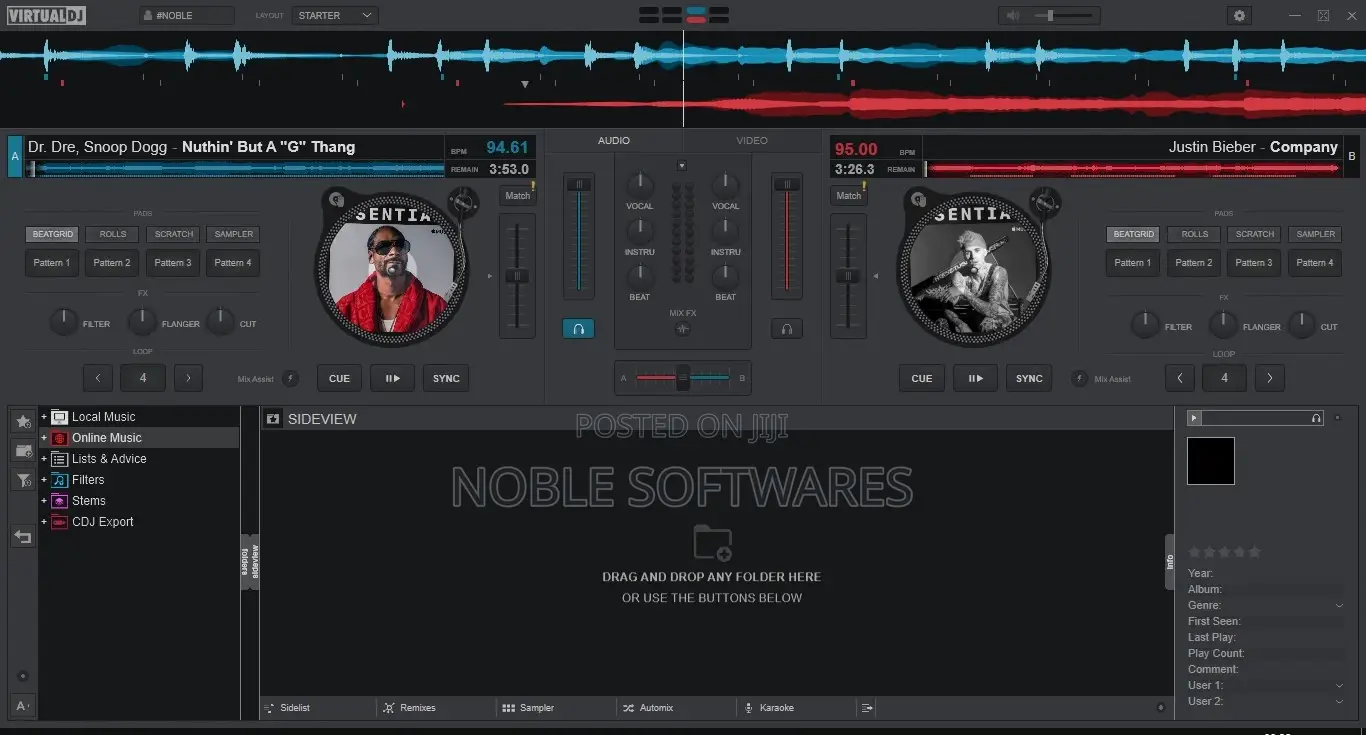
Task: Click the back arrow sidebar icon
Action: click(23, 537)
